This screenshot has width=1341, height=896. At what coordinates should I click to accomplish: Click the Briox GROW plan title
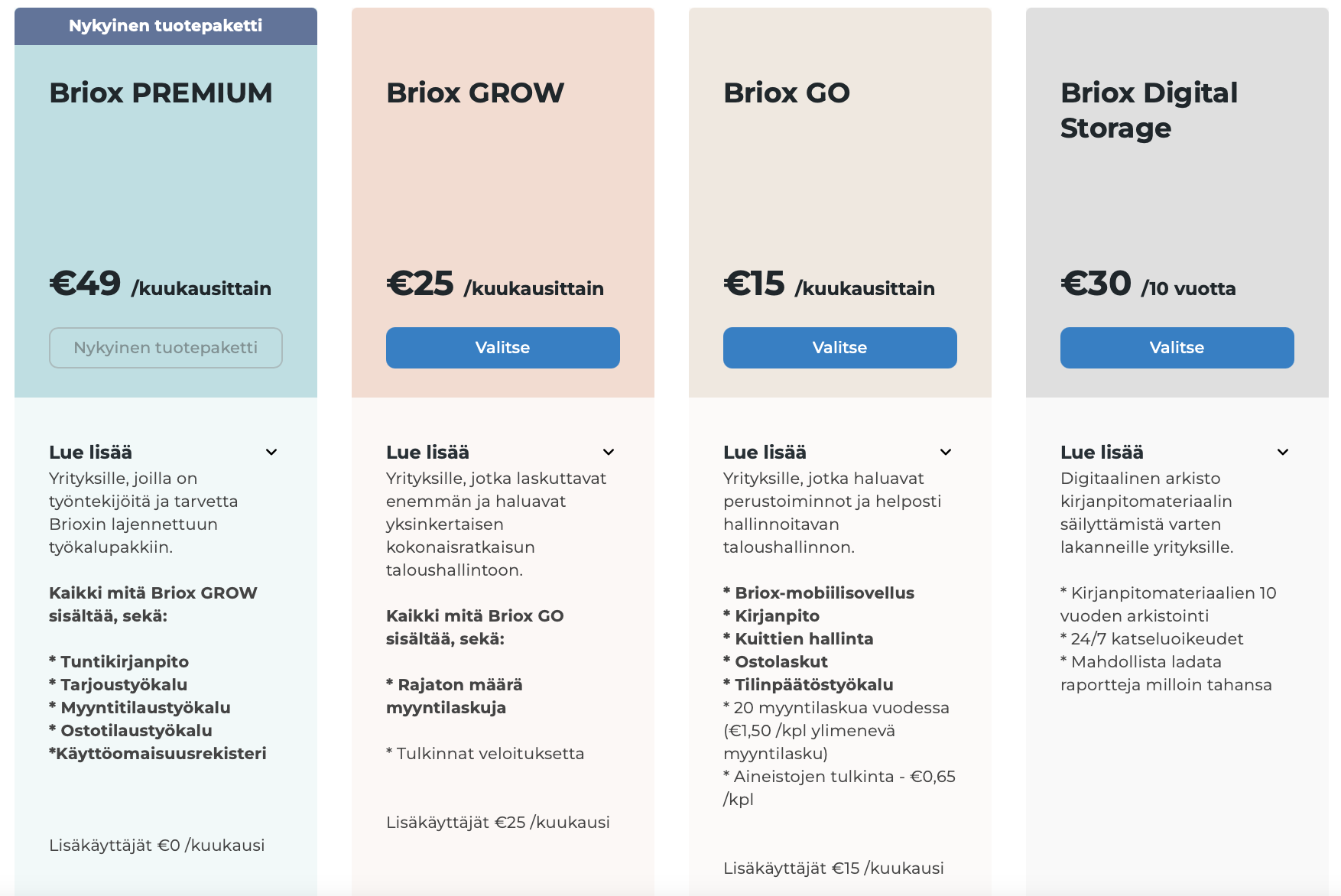tap(475, 93)
